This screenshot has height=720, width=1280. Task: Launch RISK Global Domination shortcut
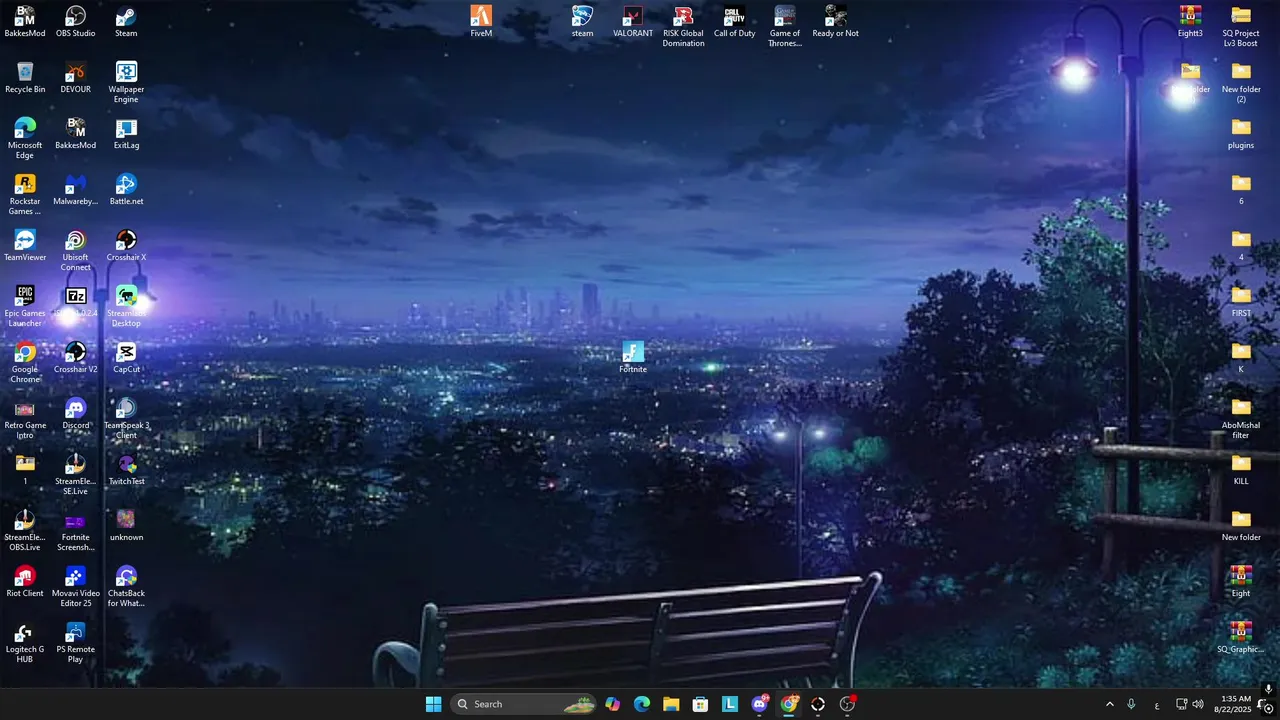[x=683, y=27]
